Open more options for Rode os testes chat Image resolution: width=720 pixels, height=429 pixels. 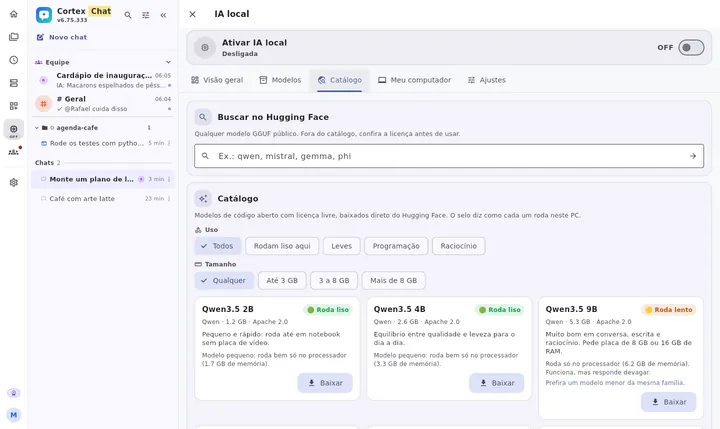coord(169,143)
